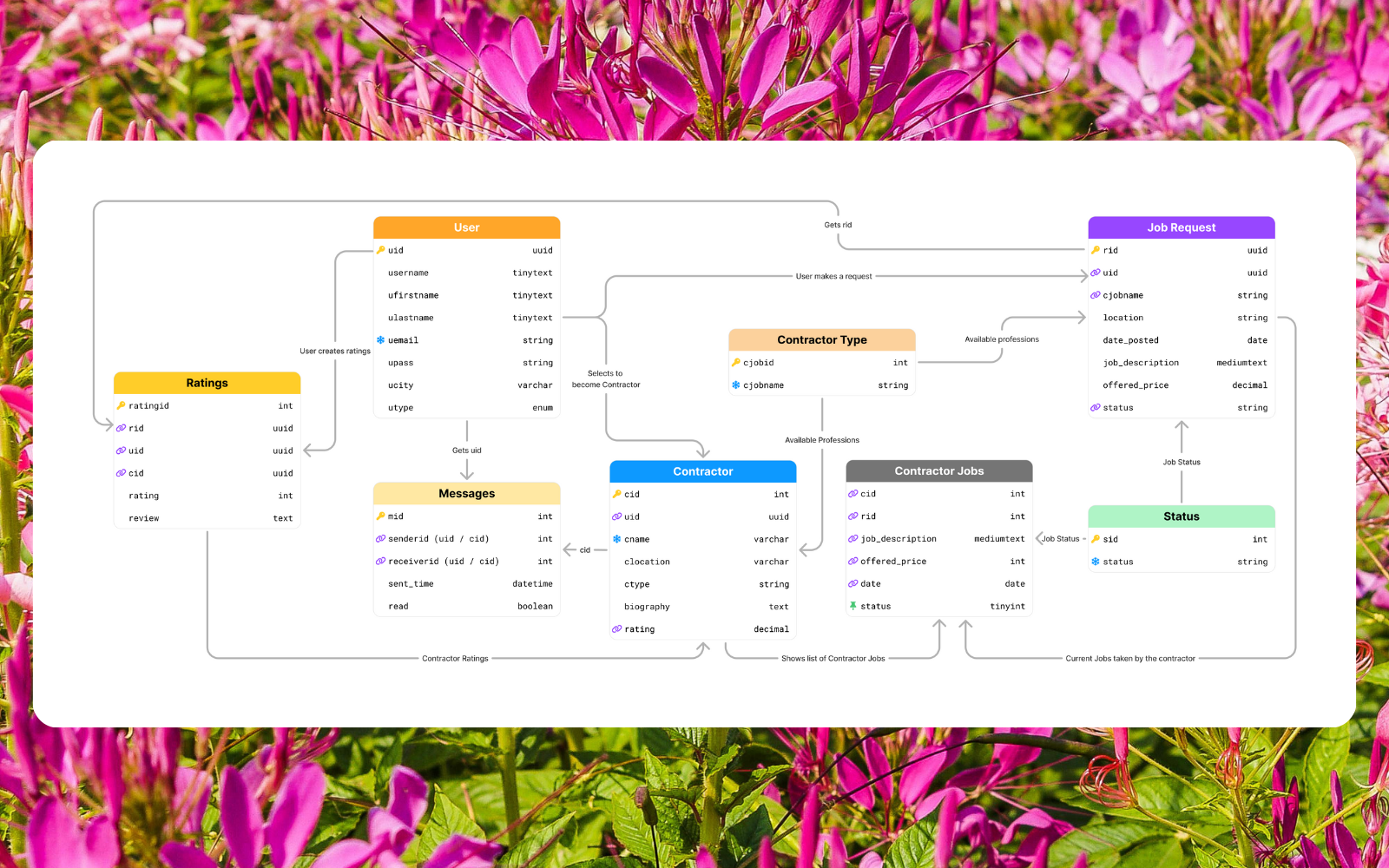Screen dimensions: 1389x868
Task: Select the gray Contractor Jobs header
Action: click(938, 471)
